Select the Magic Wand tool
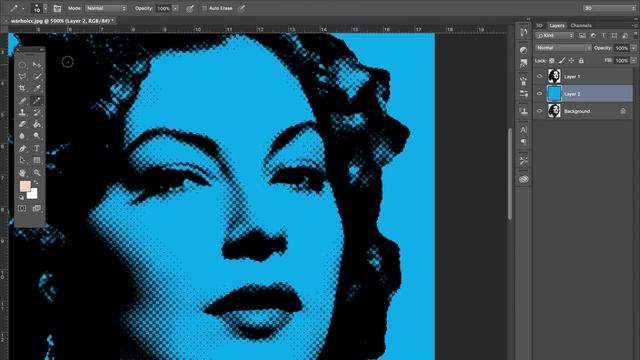Viewport: 640px width, 360px height. click(37, 76)
